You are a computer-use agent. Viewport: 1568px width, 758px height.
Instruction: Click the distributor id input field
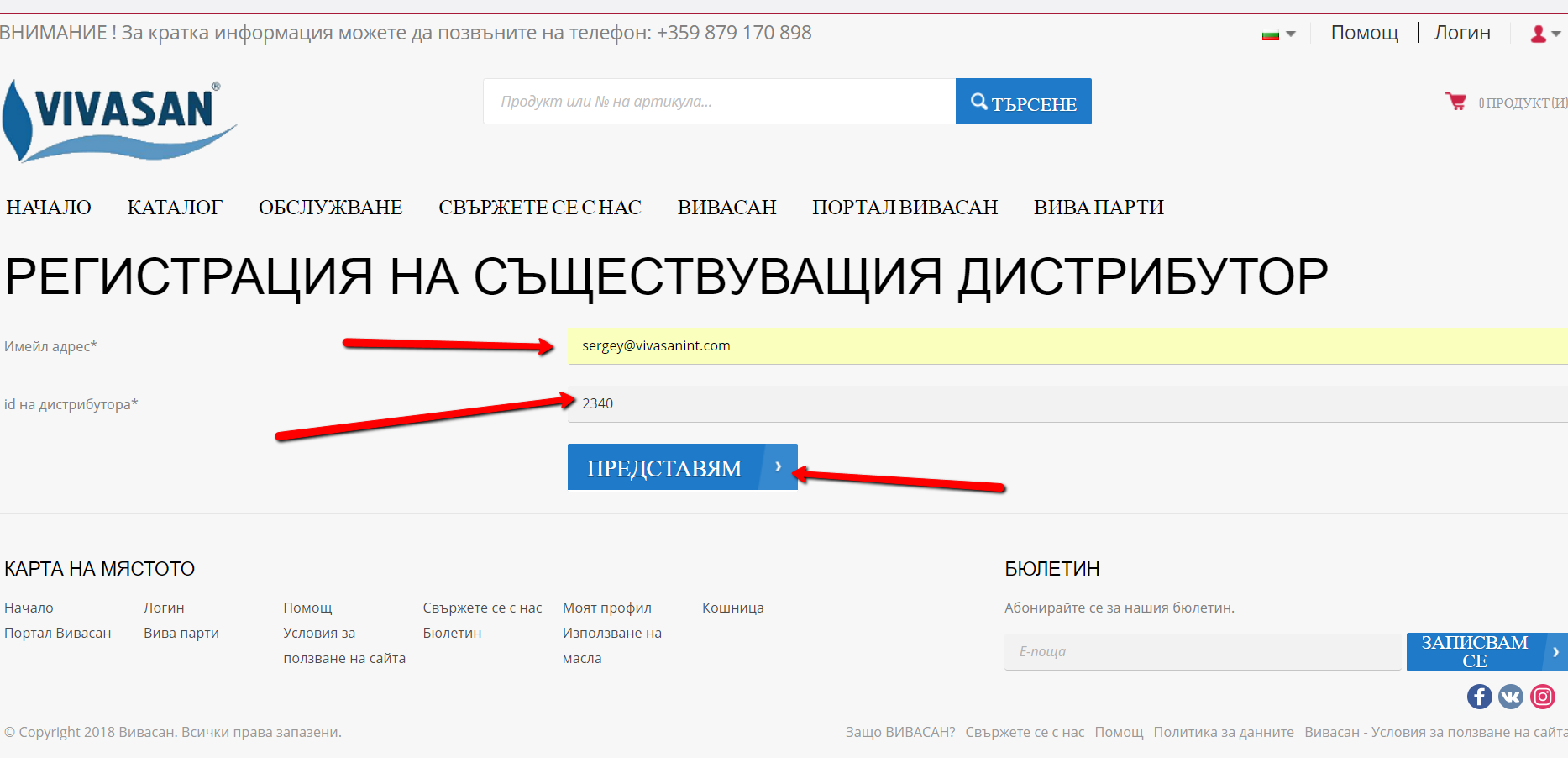pos(1067,404)
